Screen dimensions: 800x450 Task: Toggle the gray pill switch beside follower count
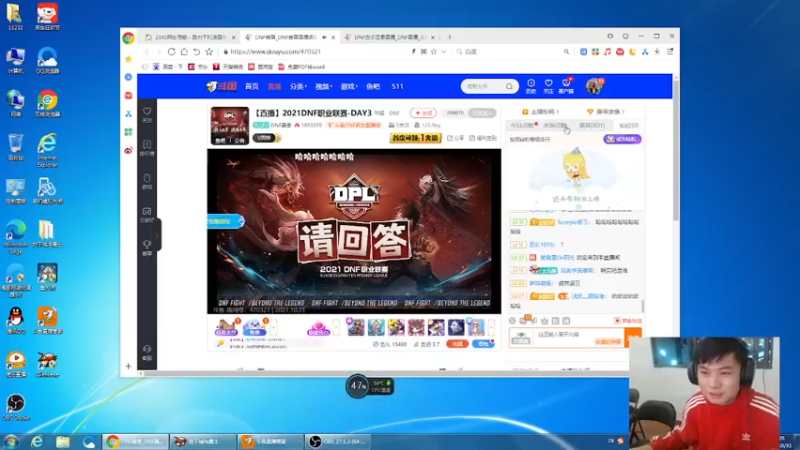click(x=482, y=113)
